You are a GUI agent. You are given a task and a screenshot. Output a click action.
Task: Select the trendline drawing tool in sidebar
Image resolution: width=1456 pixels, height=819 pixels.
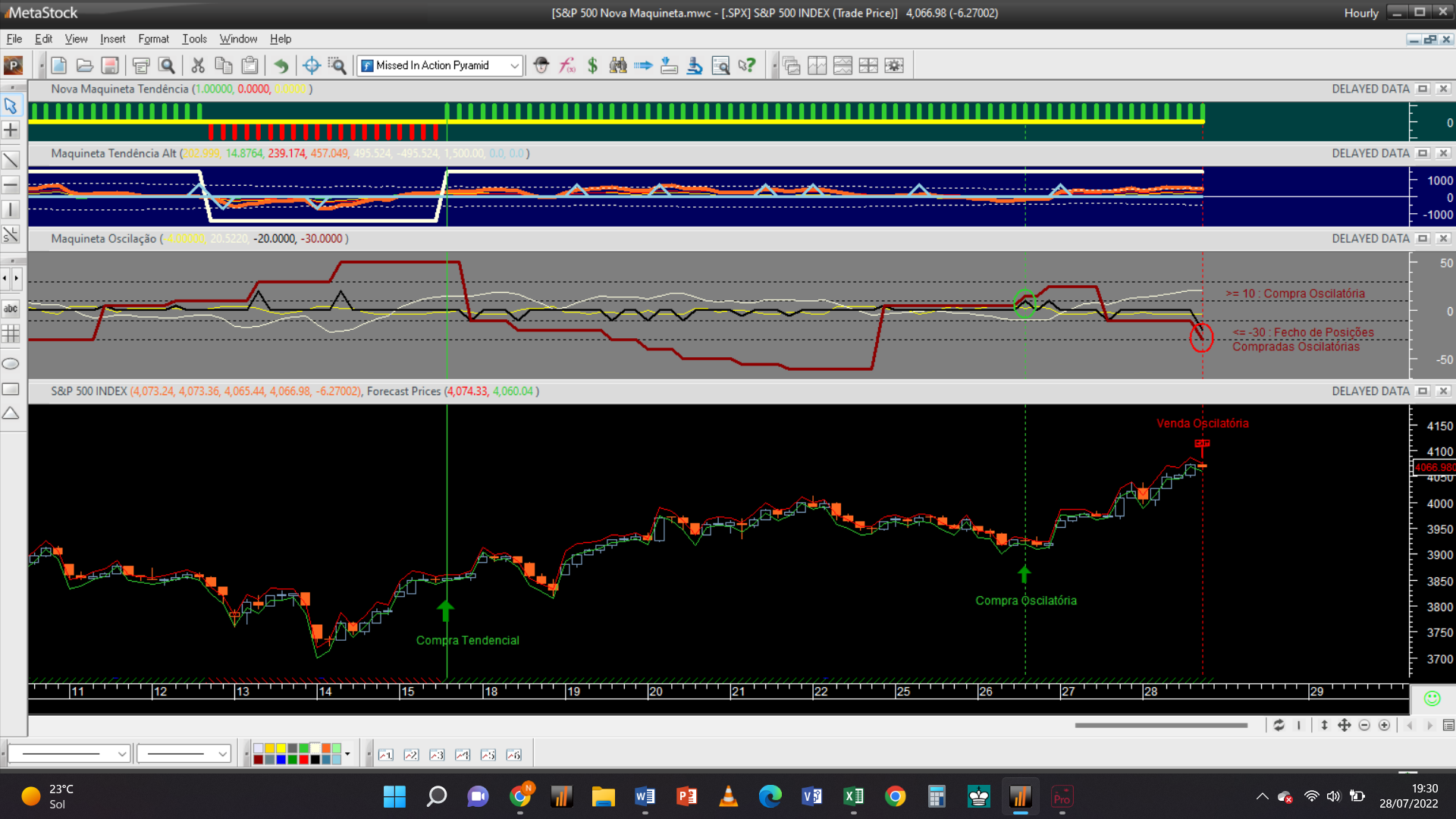point(11,160)
